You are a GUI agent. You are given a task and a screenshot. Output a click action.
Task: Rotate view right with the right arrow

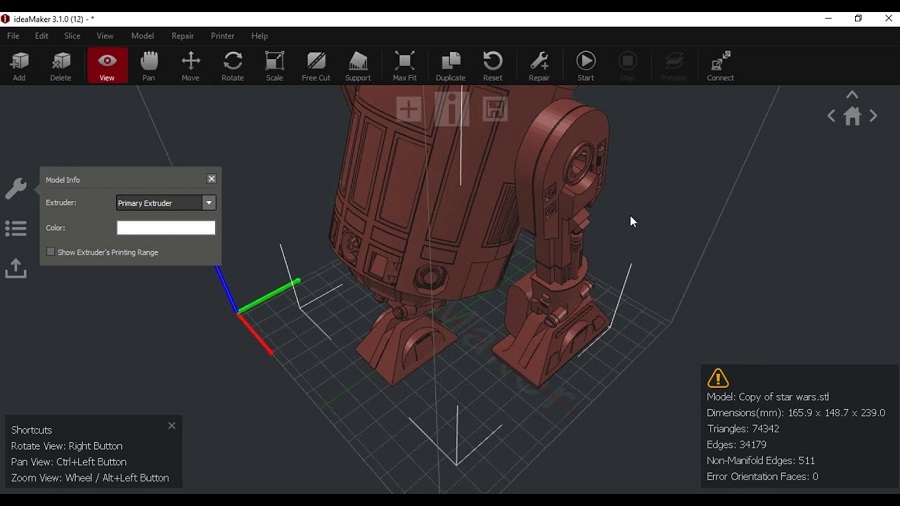[x=873, y=116]
